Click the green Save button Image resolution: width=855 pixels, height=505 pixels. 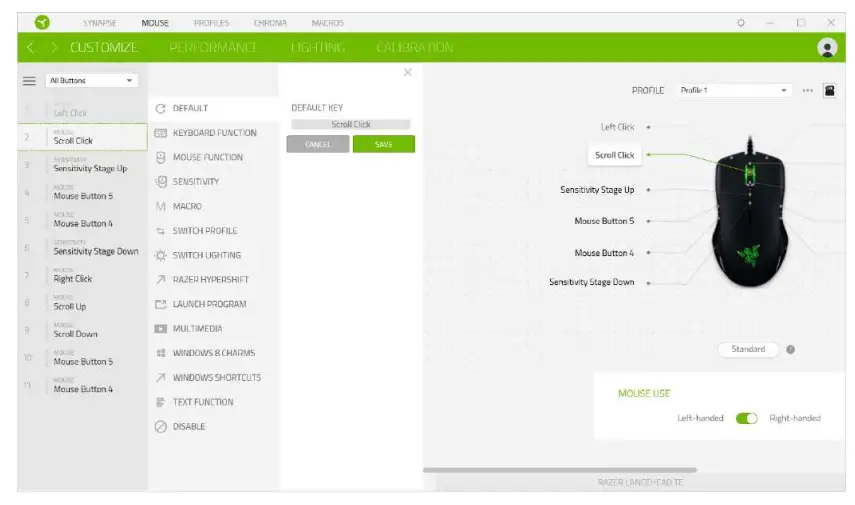click(x=383, y=145)
